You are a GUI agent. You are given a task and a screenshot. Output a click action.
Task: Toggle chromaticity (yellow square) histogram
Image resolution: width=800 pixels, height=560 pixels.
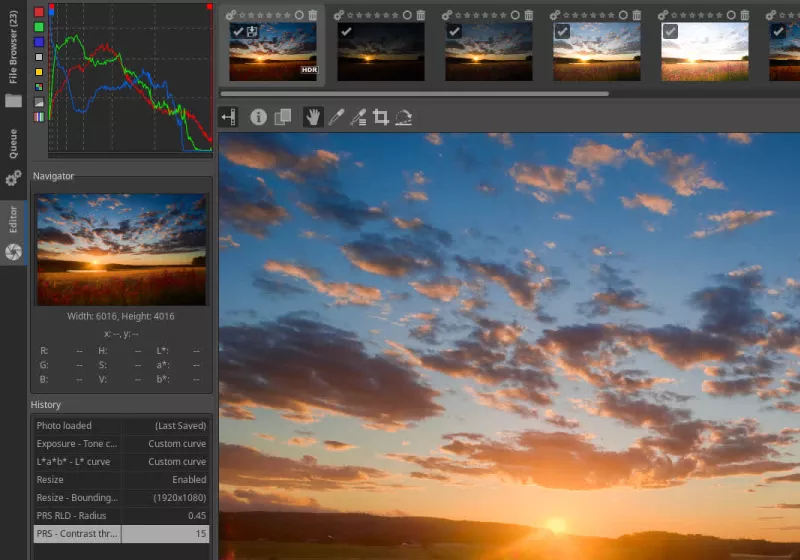click(39, 72)
